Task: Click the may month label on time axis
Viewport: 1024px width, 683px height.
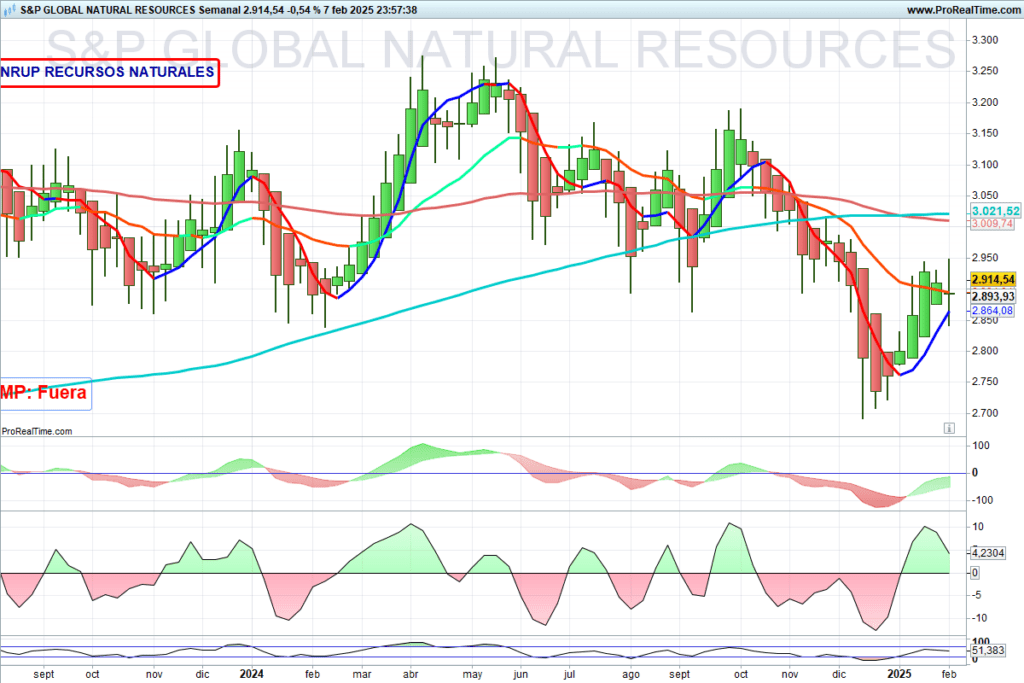Action: tap(472, 674)
